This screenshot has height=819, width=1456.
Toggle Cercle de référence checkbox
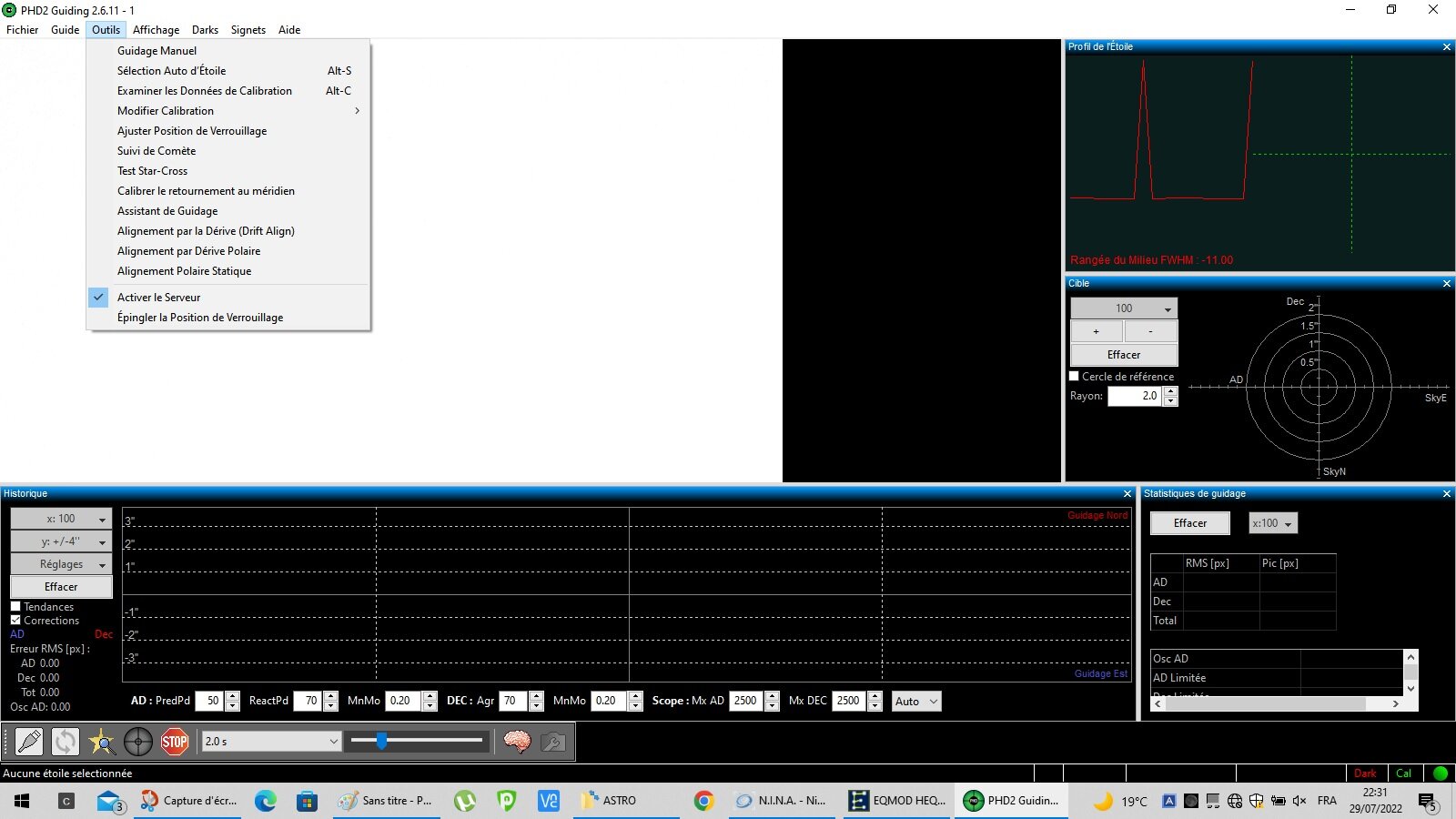[x=1074, y=376]
